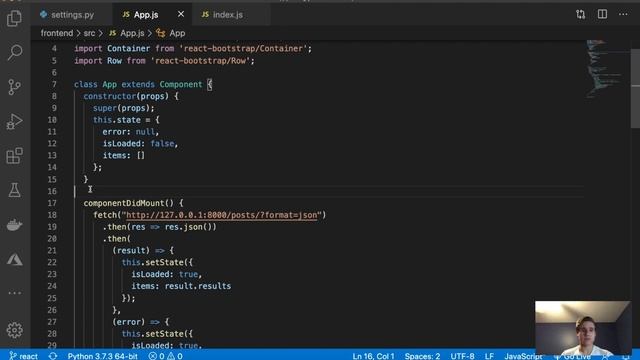
Task: Click the open changes compare icon
Action: tap(580, 14)
